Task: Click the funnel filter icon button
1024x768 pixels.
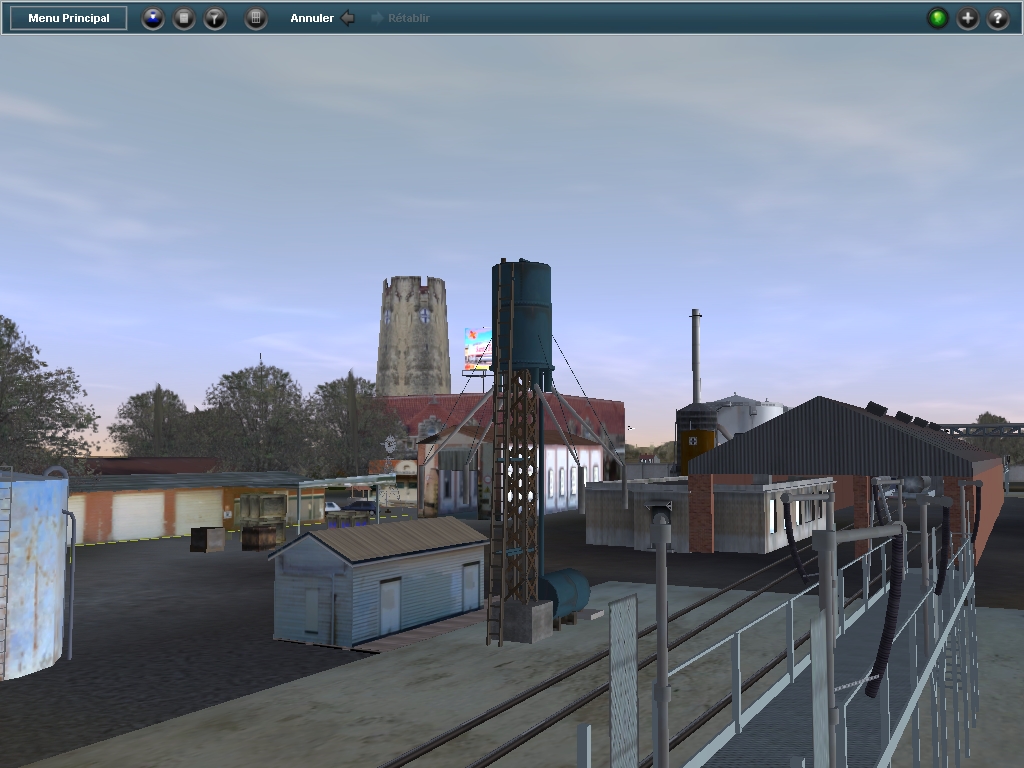Action: (215, 18)
